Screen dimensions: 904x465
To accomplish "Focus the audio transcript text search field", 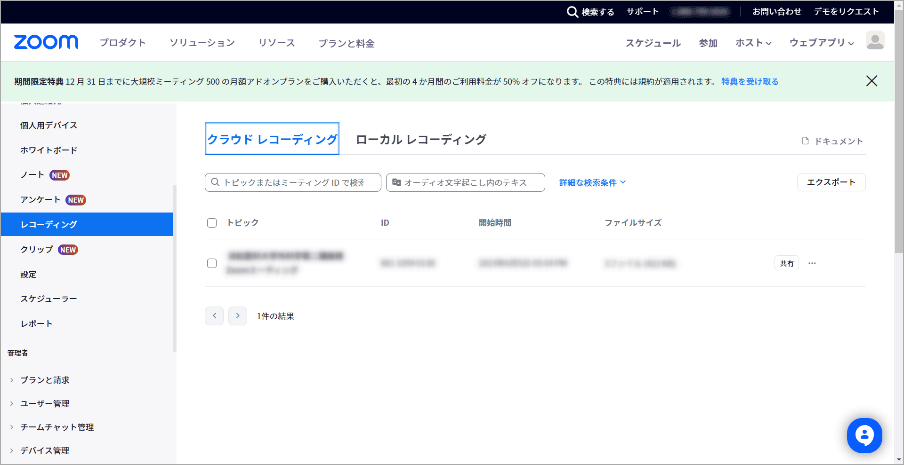I will pos(465,182).
